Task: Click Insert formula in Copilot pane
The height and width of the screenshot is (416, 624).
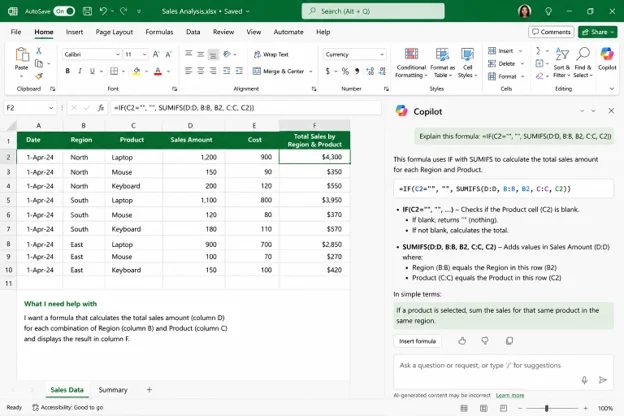Action: [x=417, y=341]
